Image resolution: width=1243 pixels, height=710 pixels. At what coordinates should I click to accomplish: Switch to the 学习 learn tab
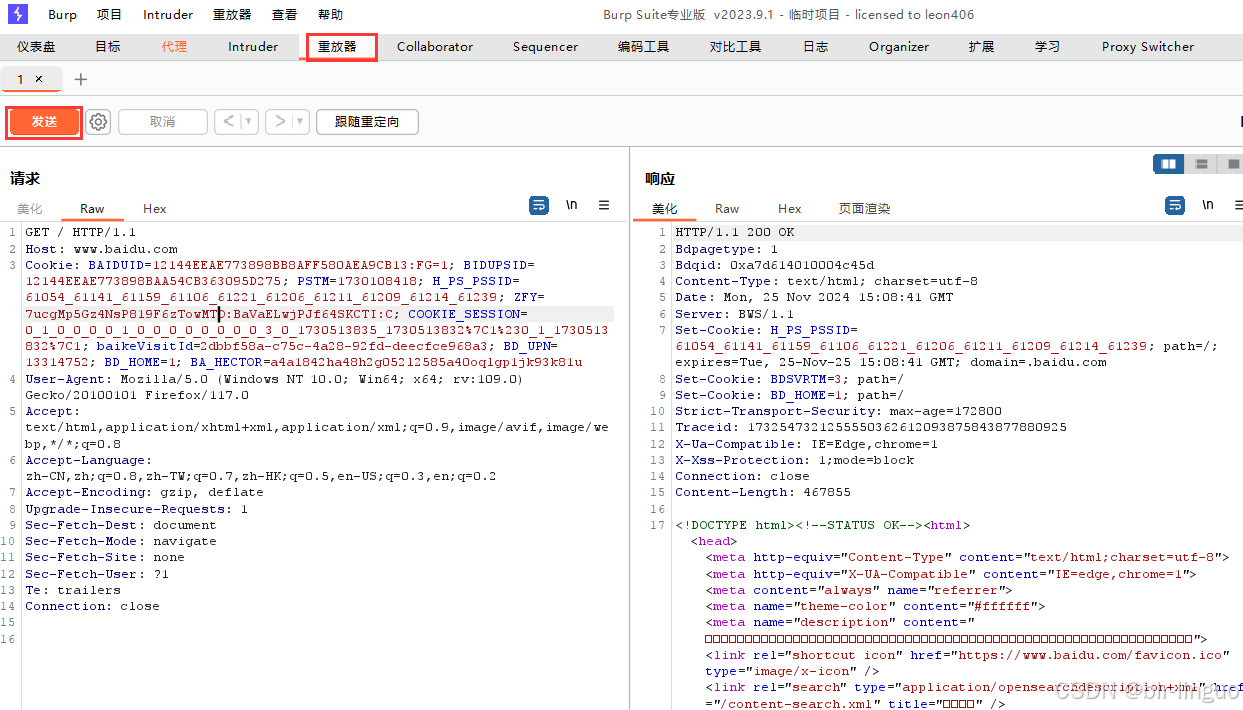click(1047, 46)
